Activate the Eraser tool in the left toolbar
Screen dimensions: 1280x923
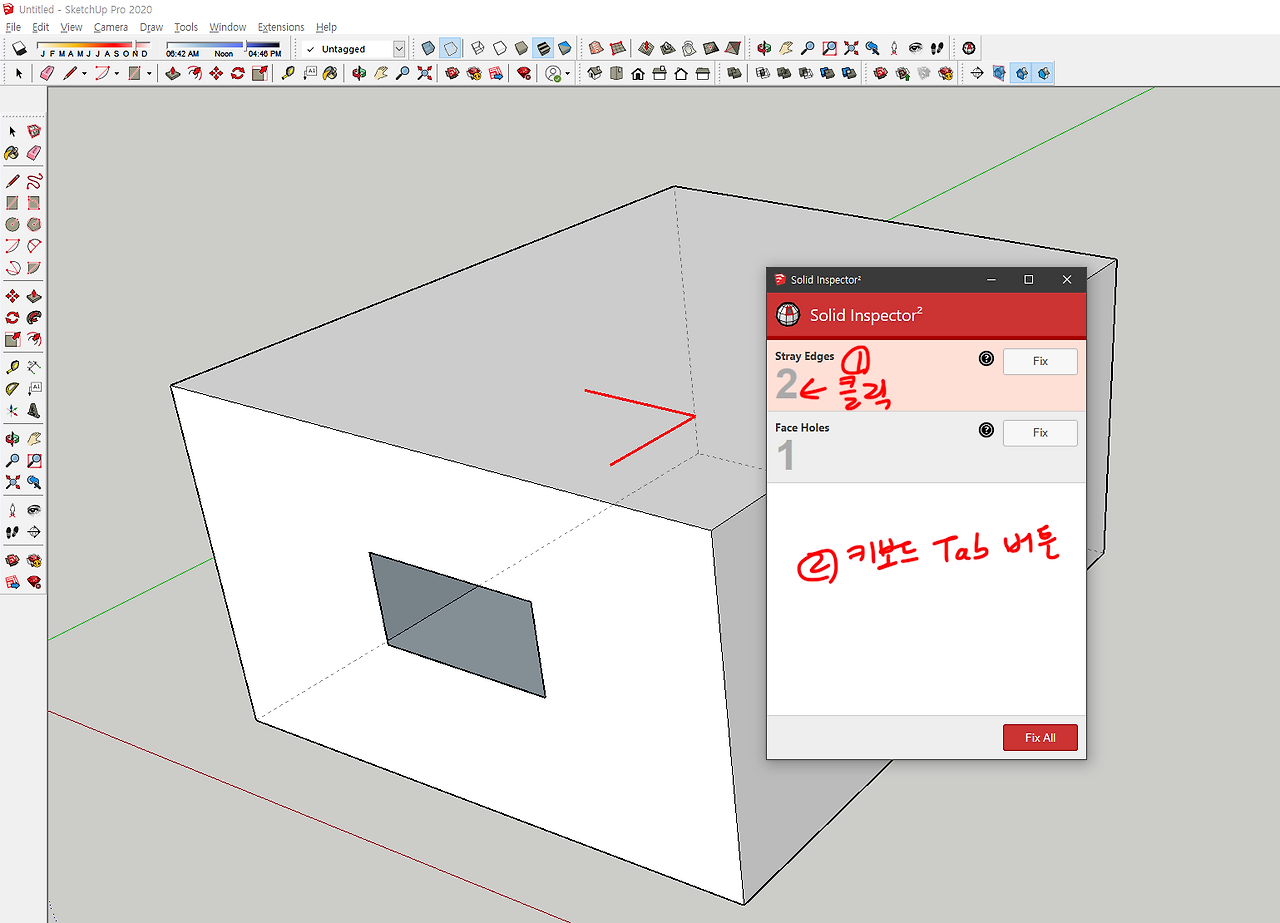33,152
